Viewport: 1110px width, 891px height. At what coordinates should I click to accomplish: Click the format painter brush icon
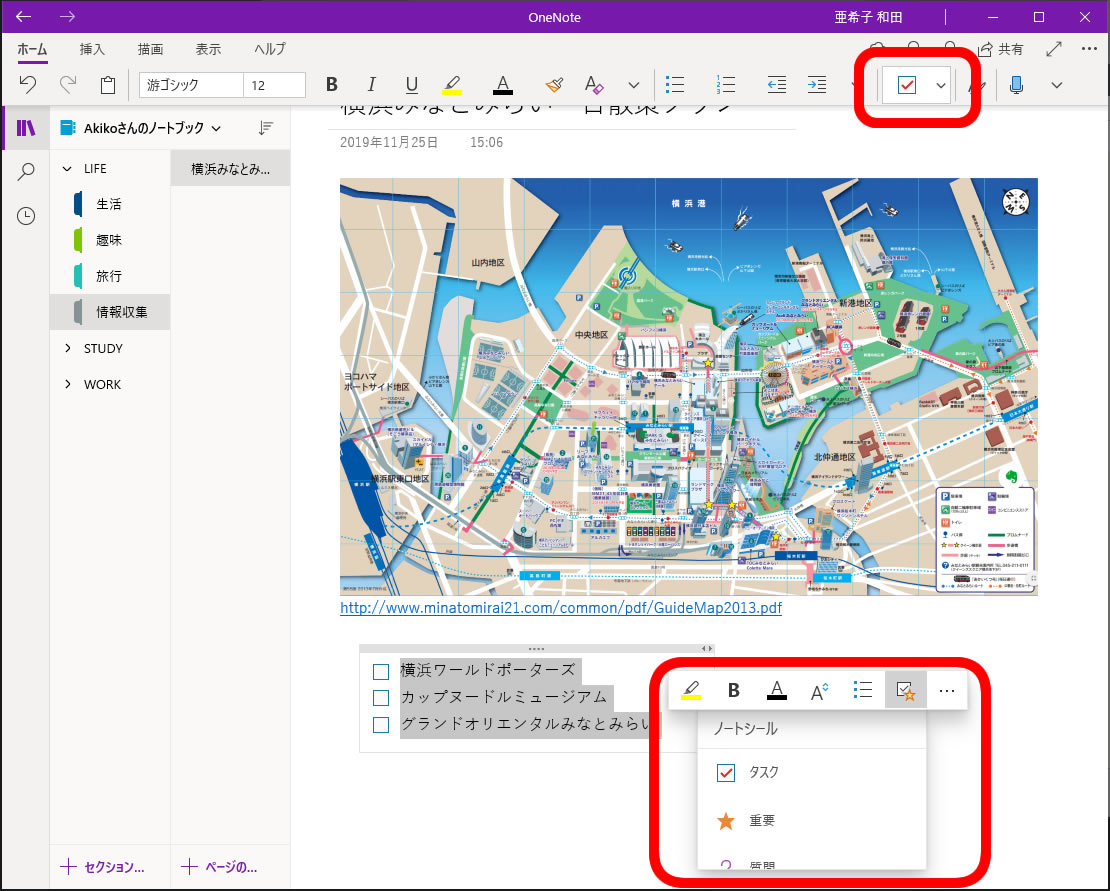(x=554, y=85)
